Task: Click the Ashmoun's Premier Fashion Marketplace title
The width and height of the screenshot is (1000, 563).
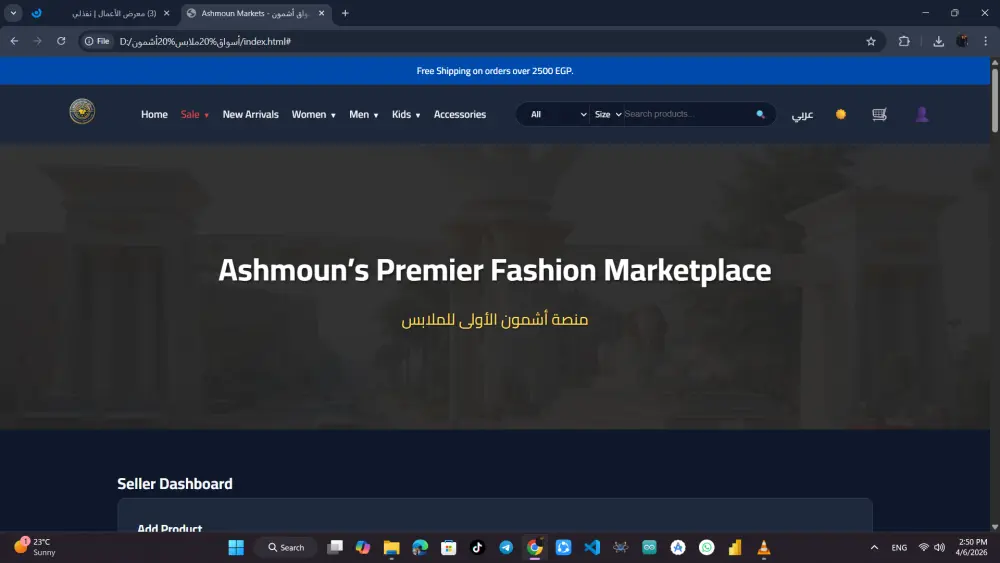Action: [494, 270]
